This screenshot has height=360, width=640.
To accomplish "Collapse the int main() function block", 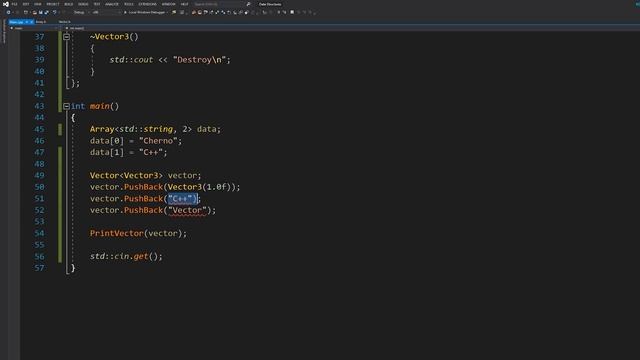I will click(66, 106).
